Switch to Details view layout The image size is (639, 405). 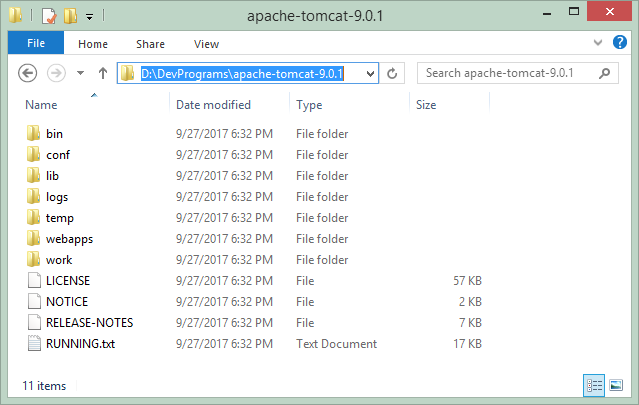pos(594,385)
